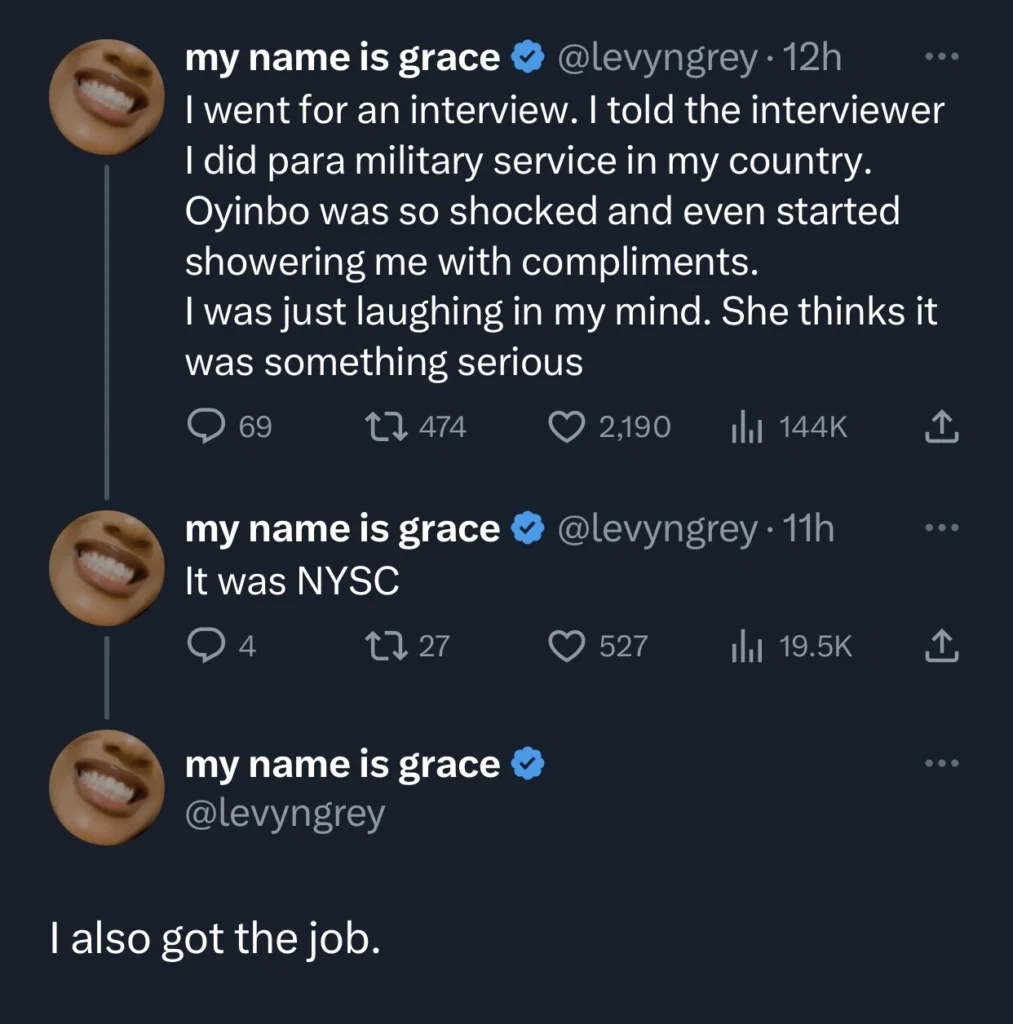Open the first tweet's profile picture
Screen dimensions: 1013x1024
[107, 97]
